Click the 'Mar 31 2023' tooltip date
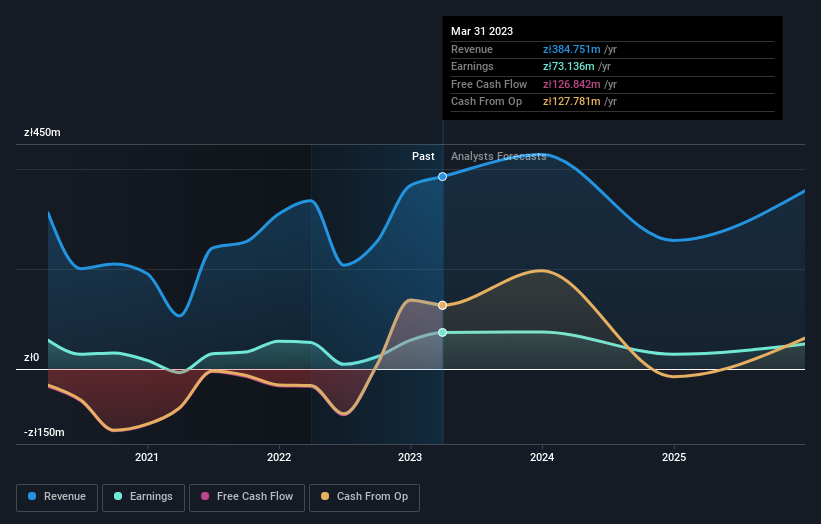 [x=482, y=31]
